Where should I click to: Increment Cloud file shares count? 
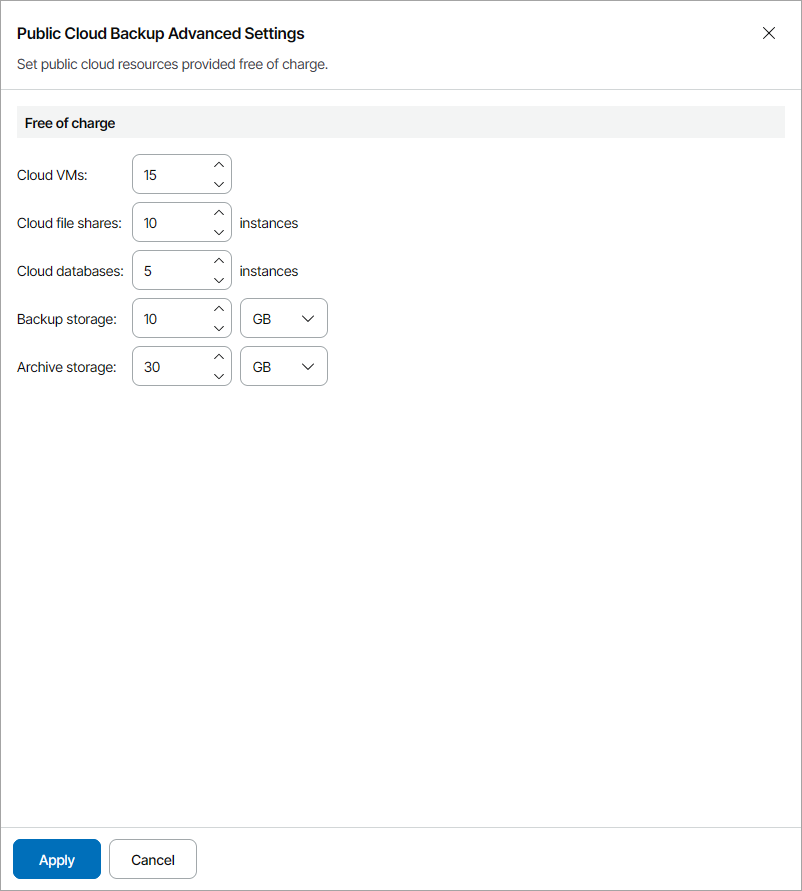(x=219, y=213)
